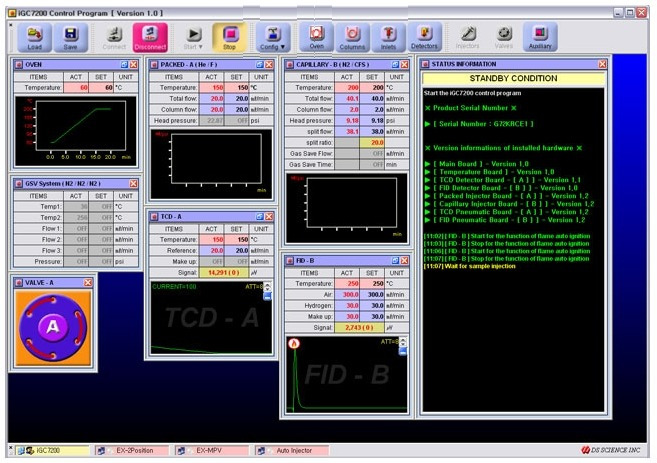
Task: Click the Injectors toolbar icon
Action: pyautogui.click(x=467, y=37)
